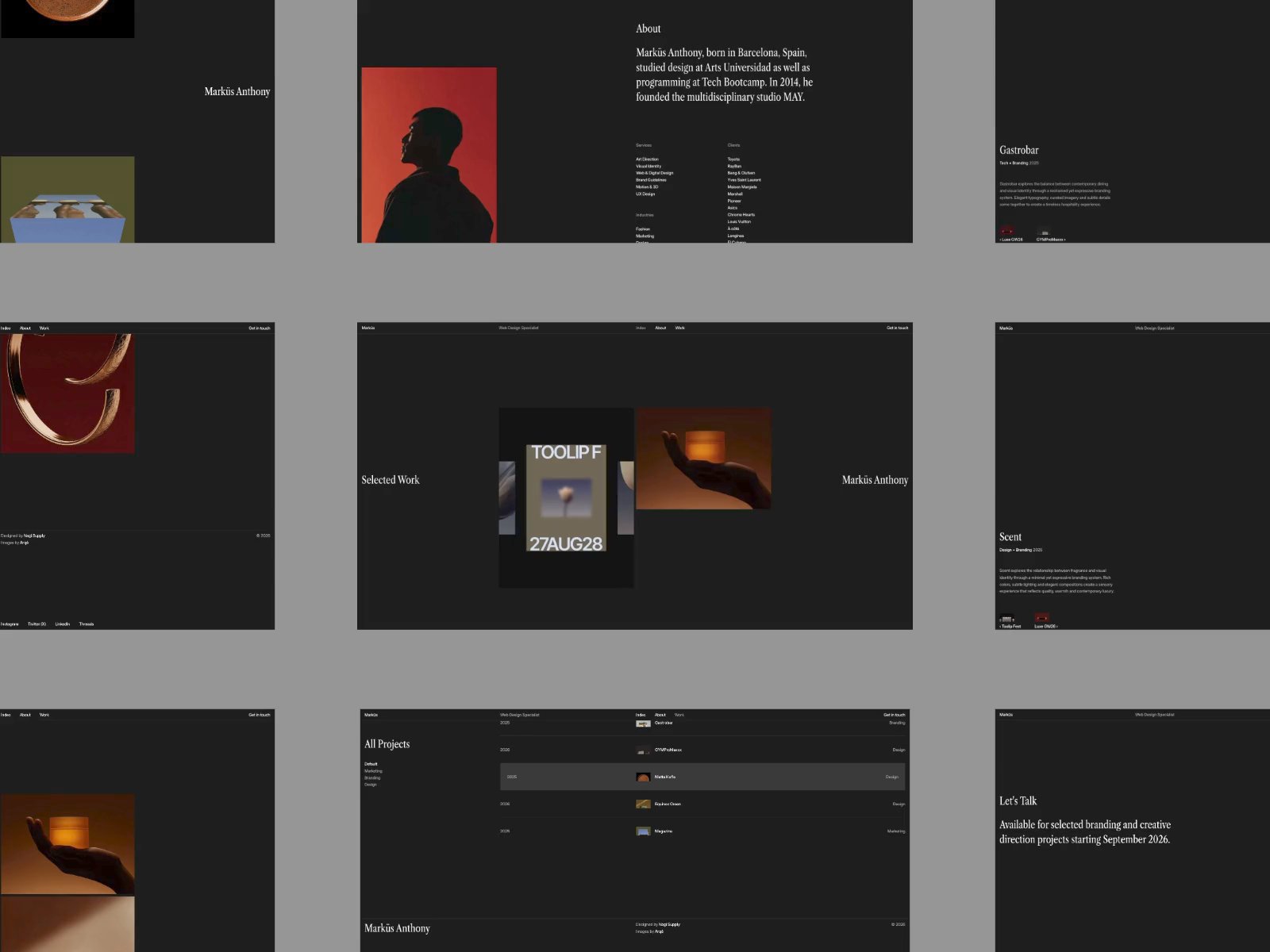
Task: Open Work in the Selected Work page nav
Action: click(x=680, y=328)
